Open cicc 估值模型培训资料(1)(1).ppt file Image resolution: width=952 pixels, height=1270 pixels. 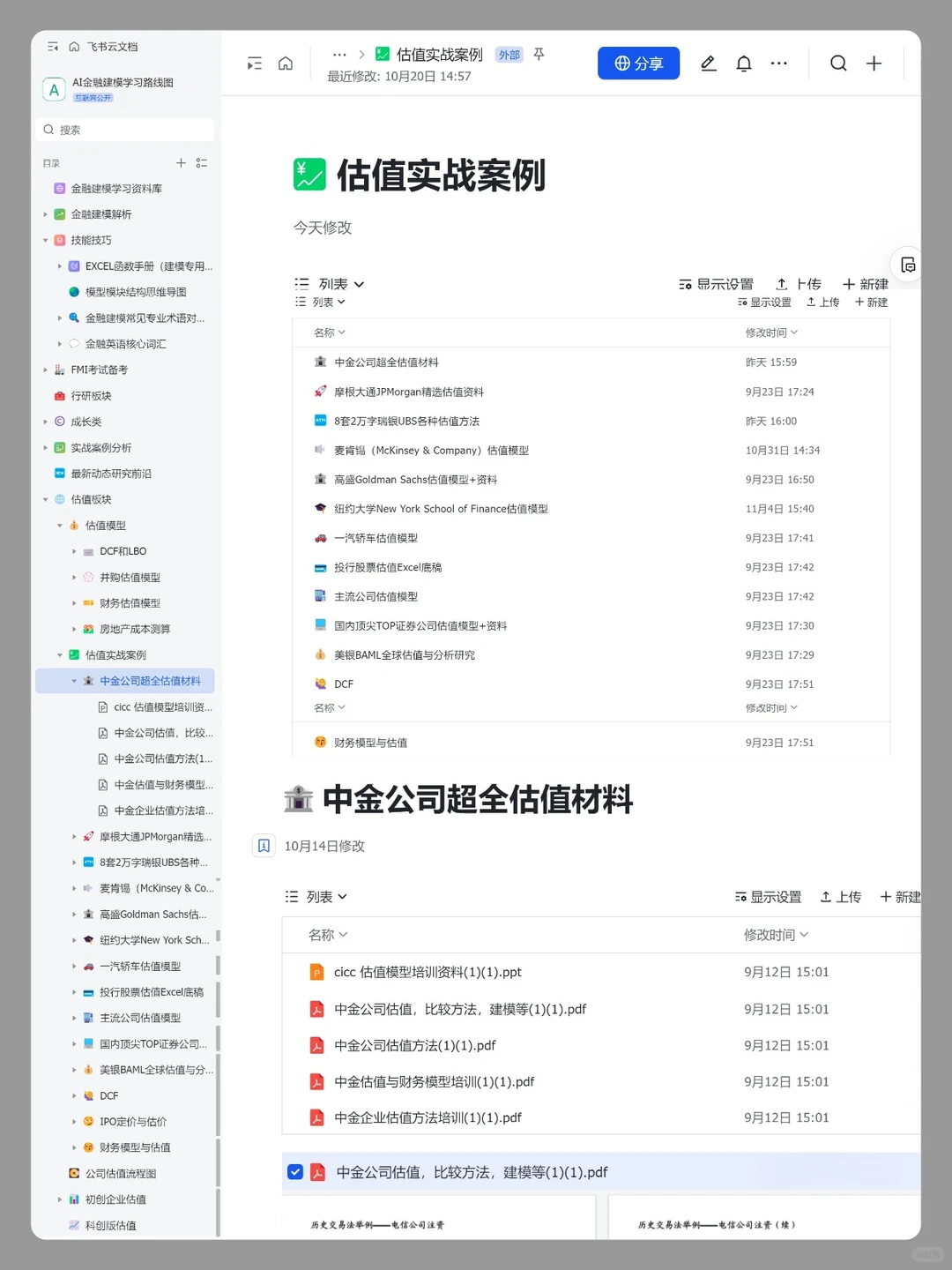point(428,972)
